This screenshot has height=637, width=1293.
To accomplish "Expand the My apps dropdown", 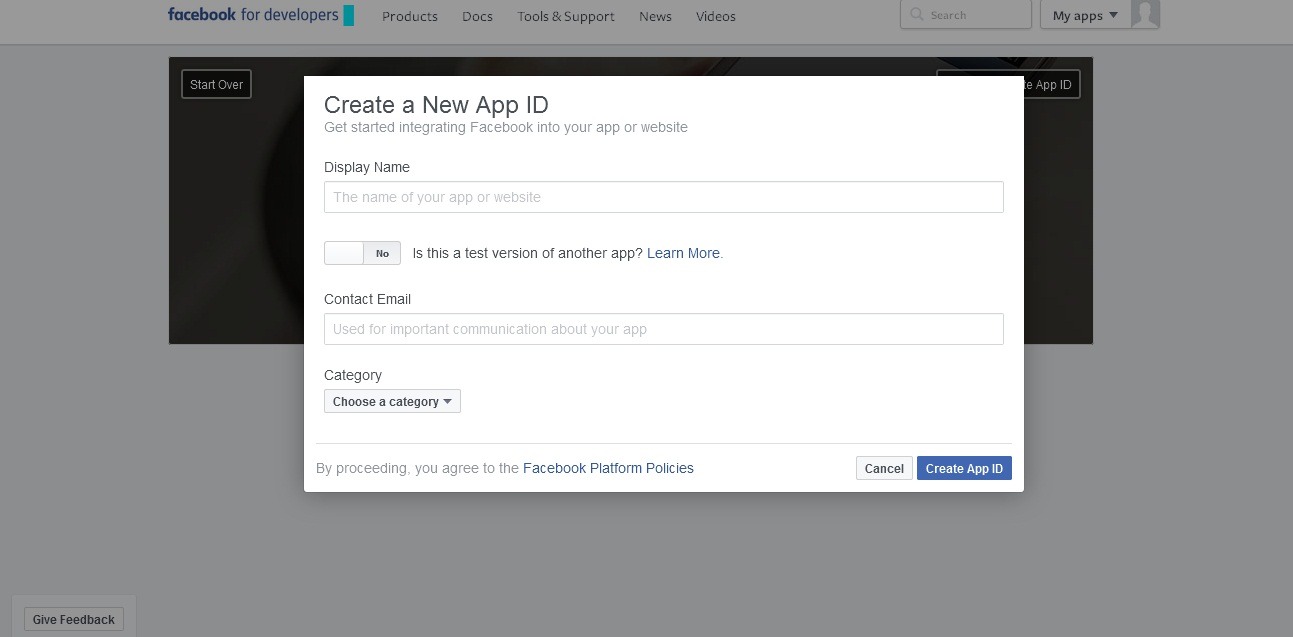I will 1085,15.
